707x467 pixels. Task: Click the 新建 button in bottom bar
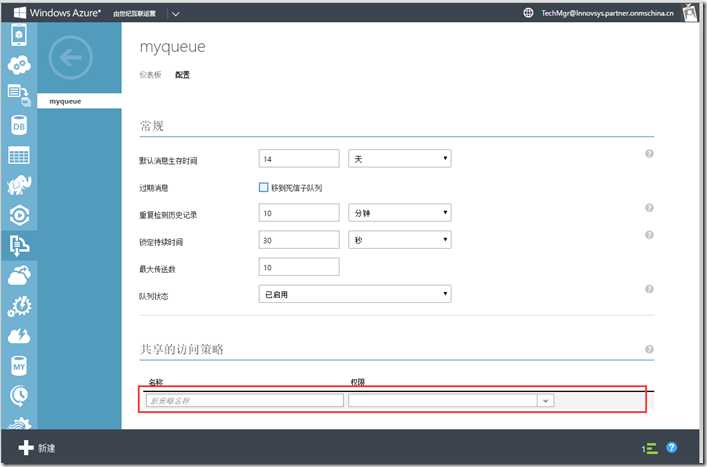pyautogui.click(x=37, y=448)
